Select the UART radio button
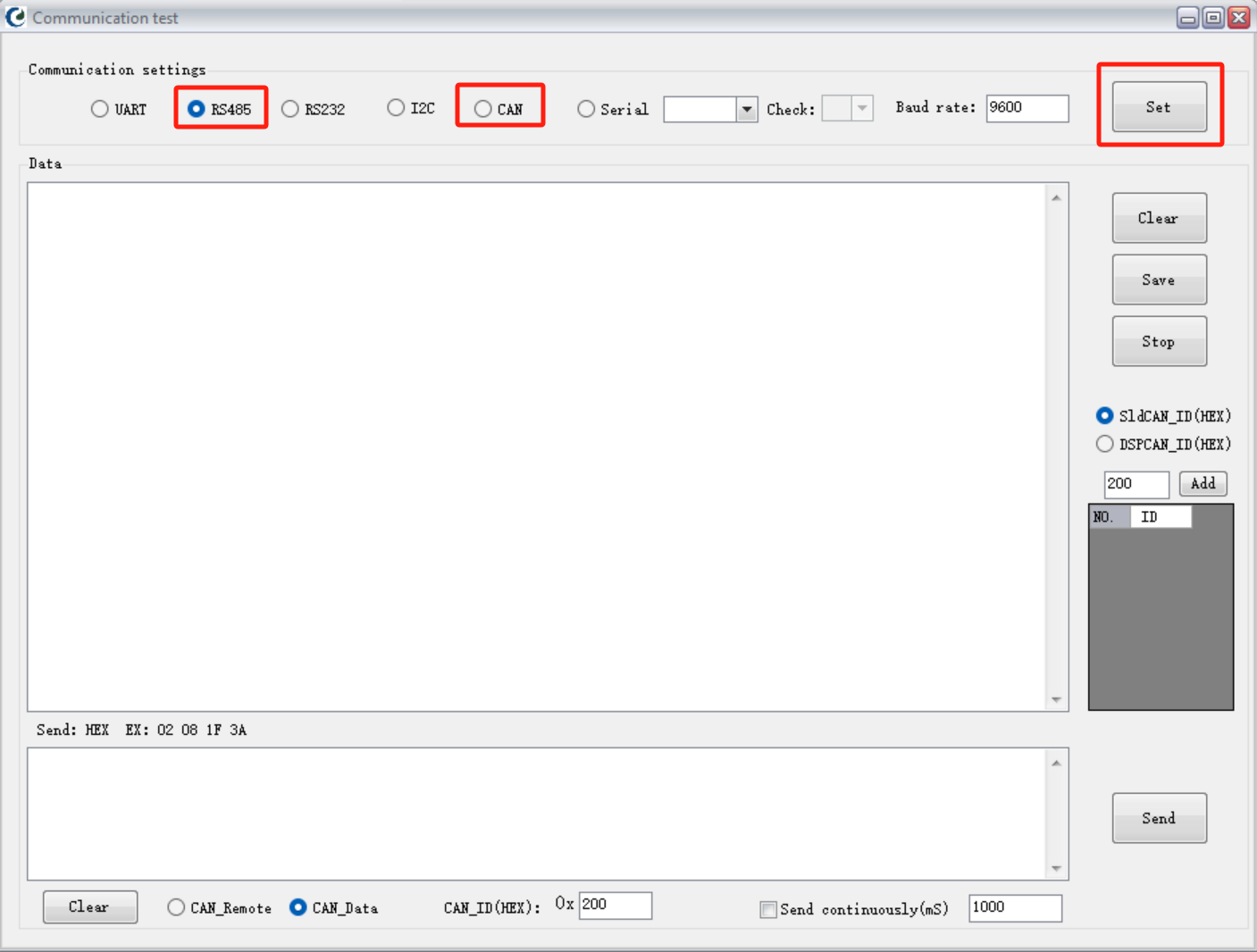Image resolution: width=1257 pixels, height=952 pixels. coord(100,109)
